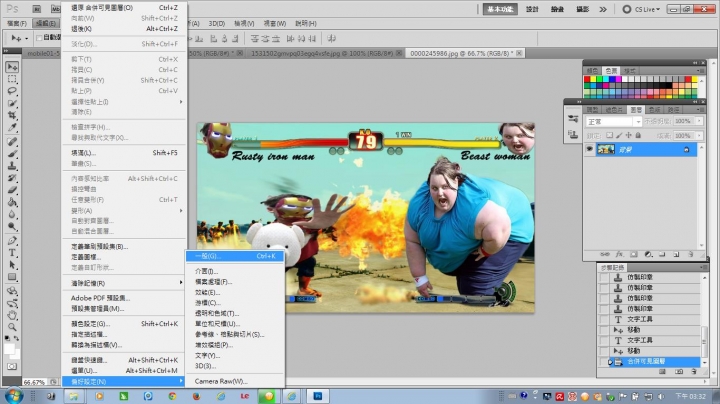The image size is (720, 404).
Task: Click the foreground color swatch in toolbox
Action: click(9, 349)
